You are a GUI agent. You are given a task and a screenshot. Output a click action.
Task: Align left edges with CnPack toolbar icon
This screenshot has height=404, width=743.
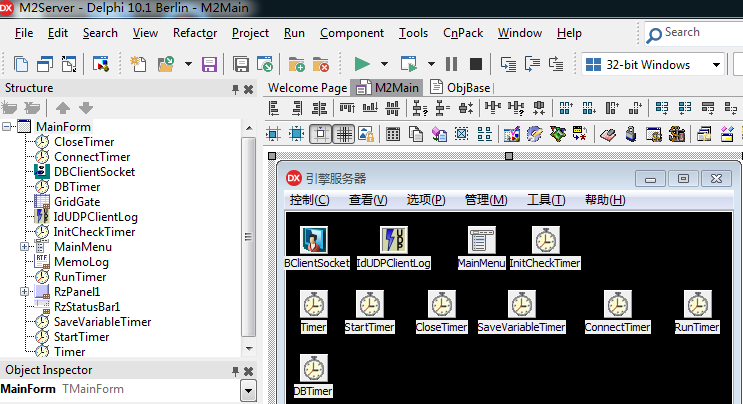[x=274, y=108]
